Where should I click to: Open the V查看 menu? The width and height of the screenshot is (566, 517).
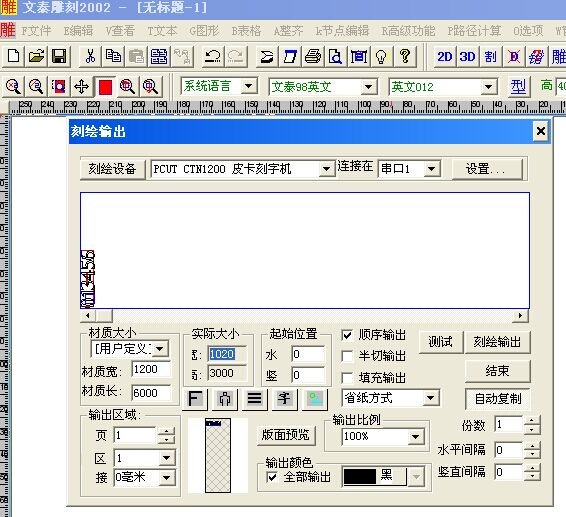[x=120, y=31]
